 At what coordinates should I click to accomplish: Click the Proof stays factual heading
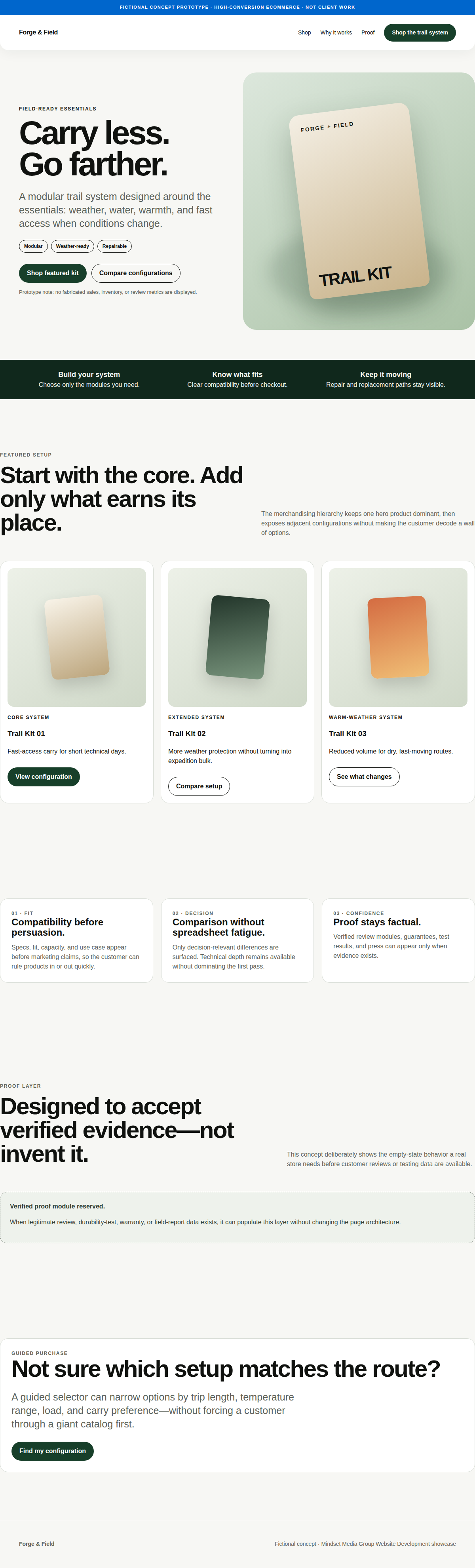pos(377,922)
